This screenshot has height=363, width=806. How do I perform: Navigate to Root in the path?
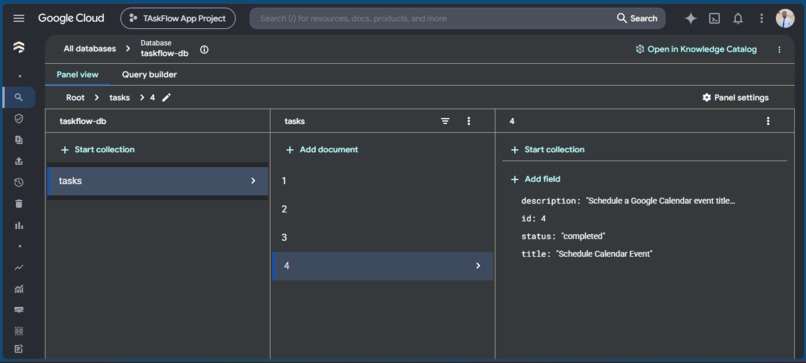pyautogui.click(x=75, y=97)
